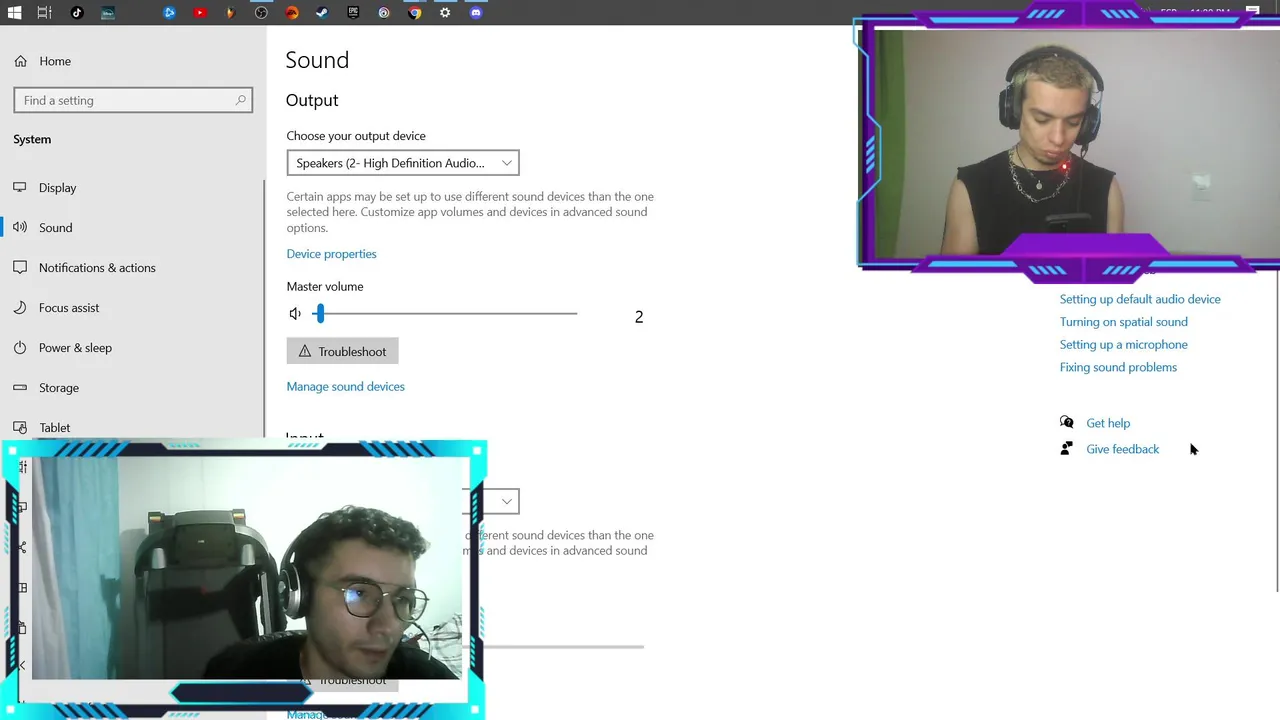Open the EA app taskbar icon
1280x720 pixels.
[x=292, y=12]
